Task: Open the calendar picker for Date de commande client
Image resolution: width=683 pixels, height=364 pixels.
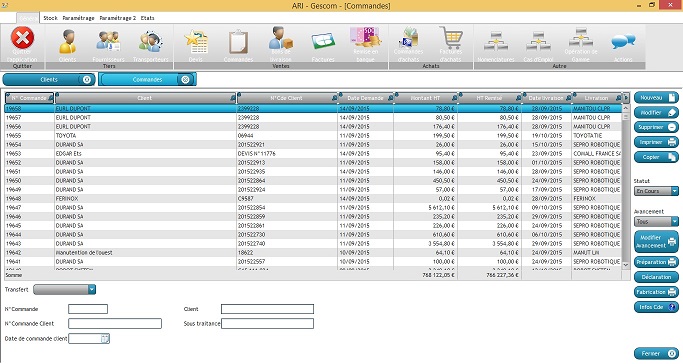Action: (105, 338)
